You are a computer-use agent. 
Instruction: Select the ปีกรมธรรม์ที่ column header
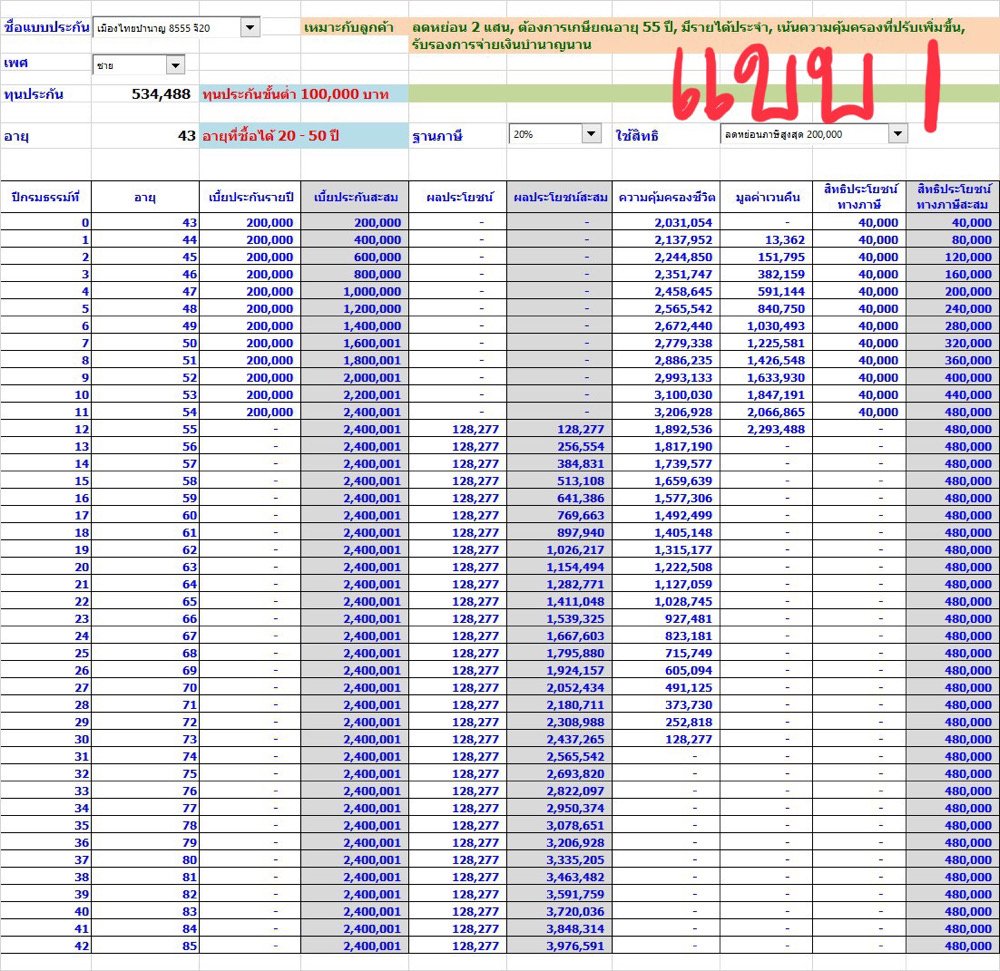coord(46,197)
